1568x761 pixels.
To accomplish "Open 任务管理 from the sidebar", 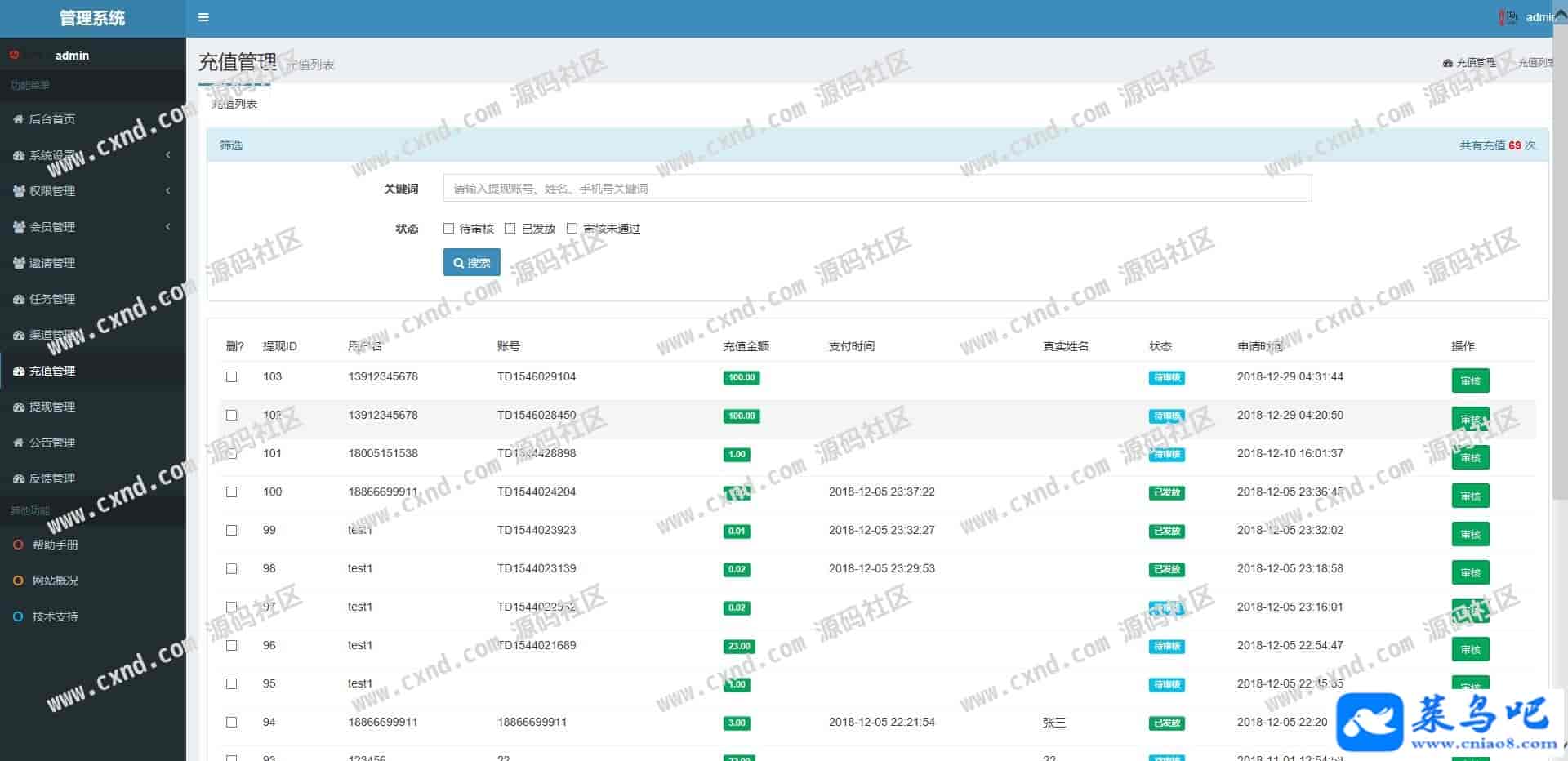I will 51,299.
